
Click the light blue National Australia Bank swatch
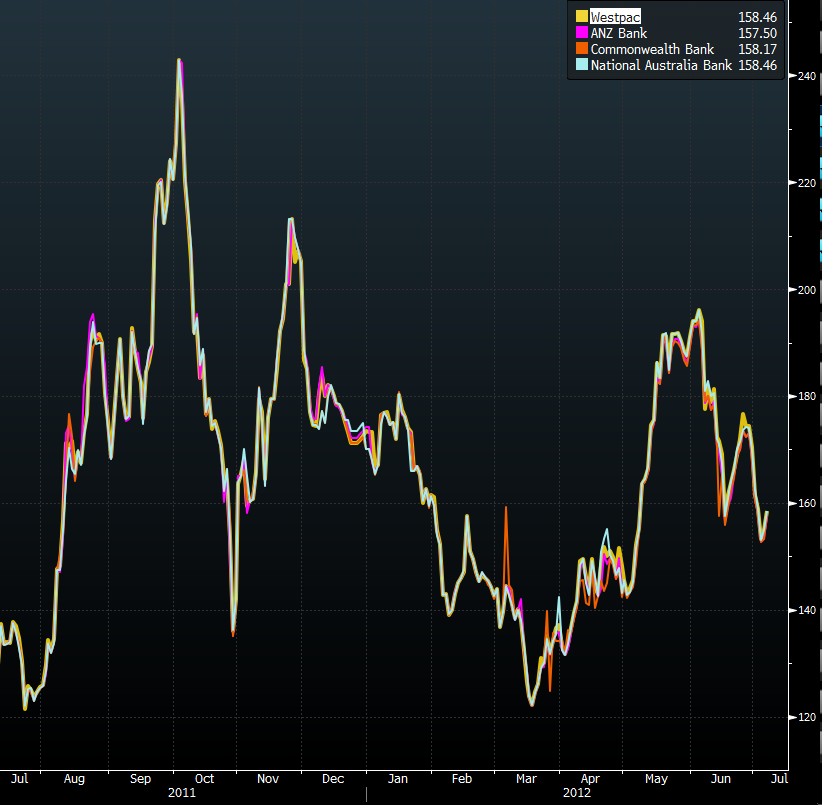[x=581, y=65]
